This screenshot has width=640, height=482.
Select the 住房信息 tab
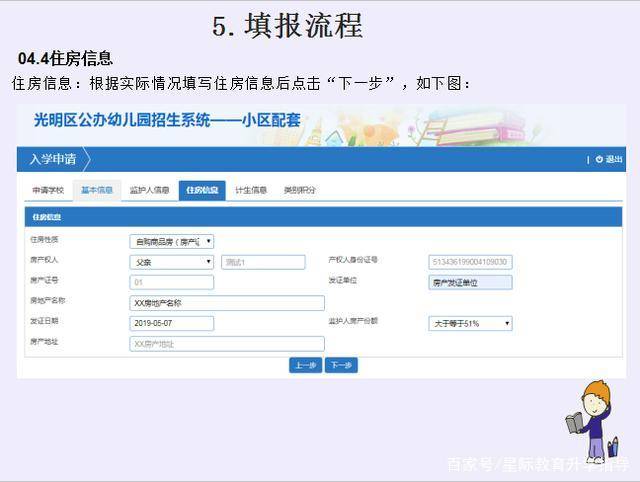tap(202, 190)
